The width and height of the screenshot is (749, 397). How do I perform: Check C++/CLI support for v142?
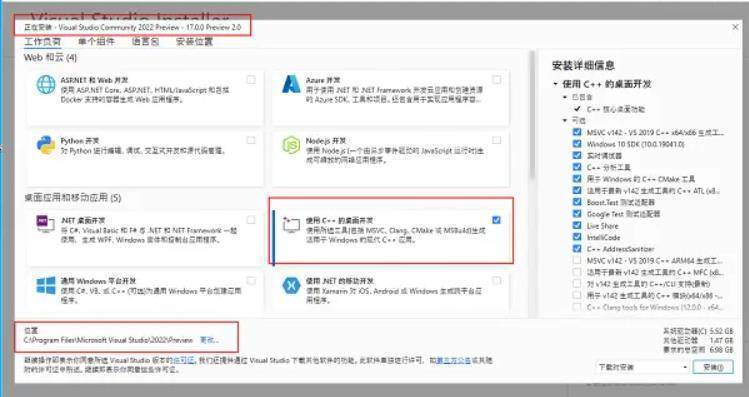[577, 284]
